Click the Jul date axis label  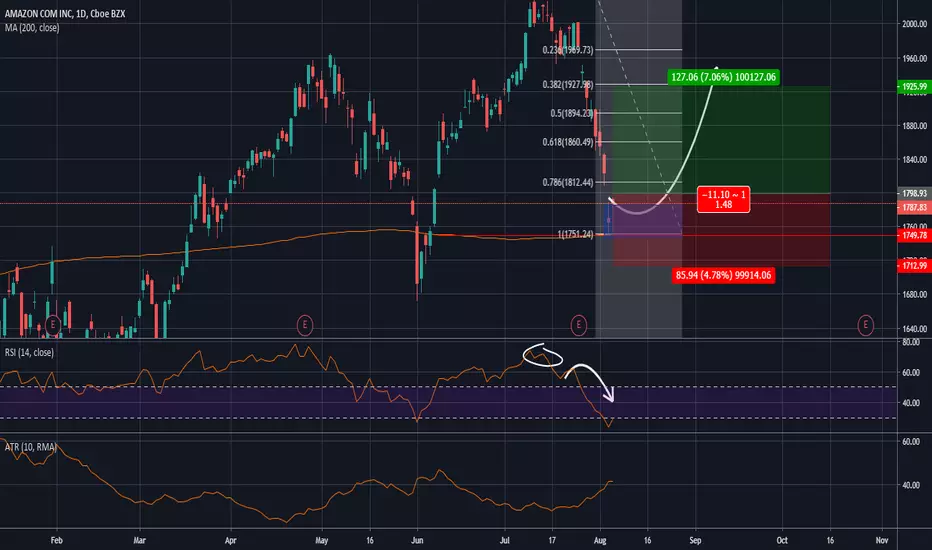[505, 540]
